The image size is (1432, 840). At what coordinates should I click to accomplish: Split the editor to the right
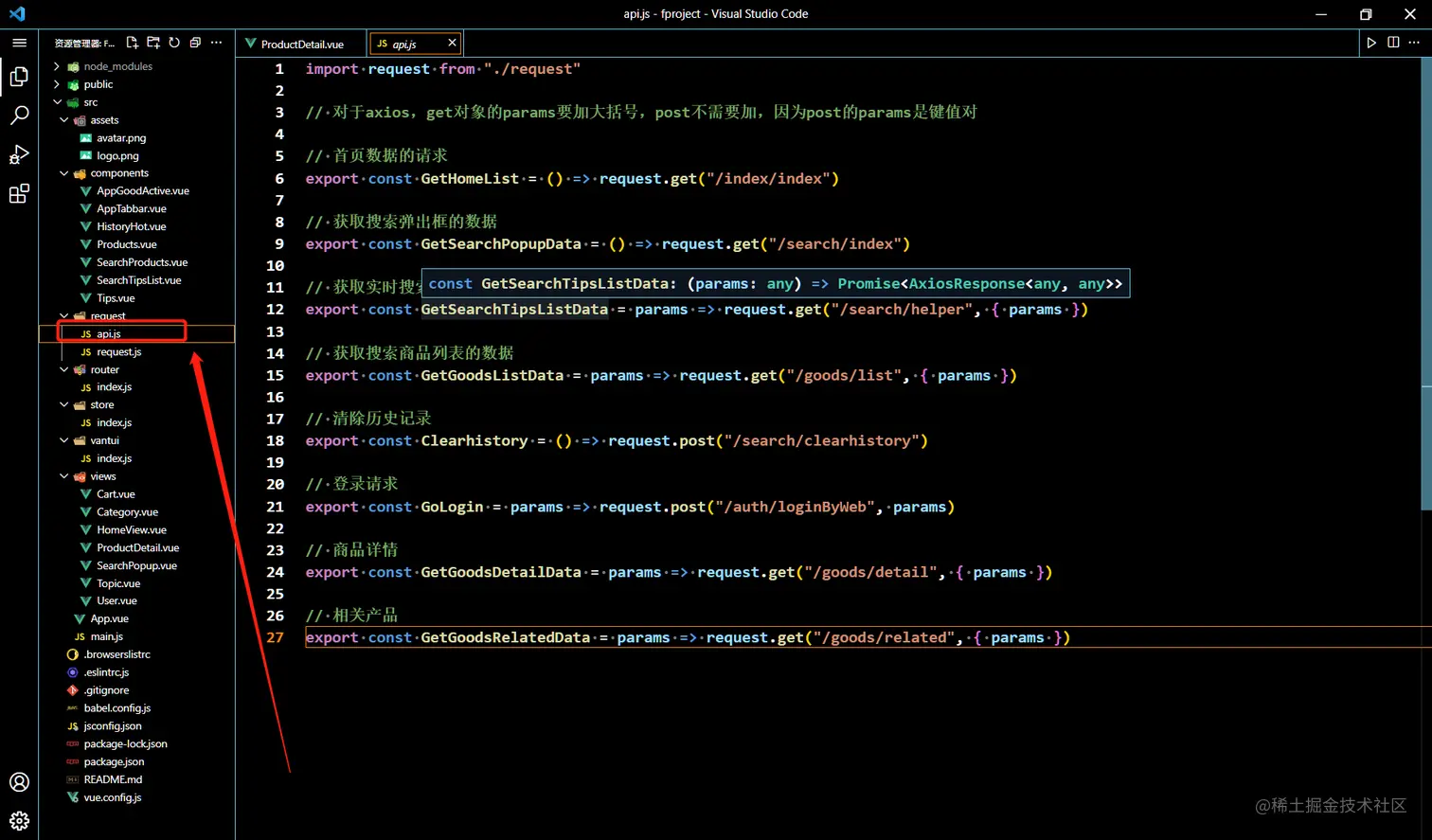(1393, 43)
